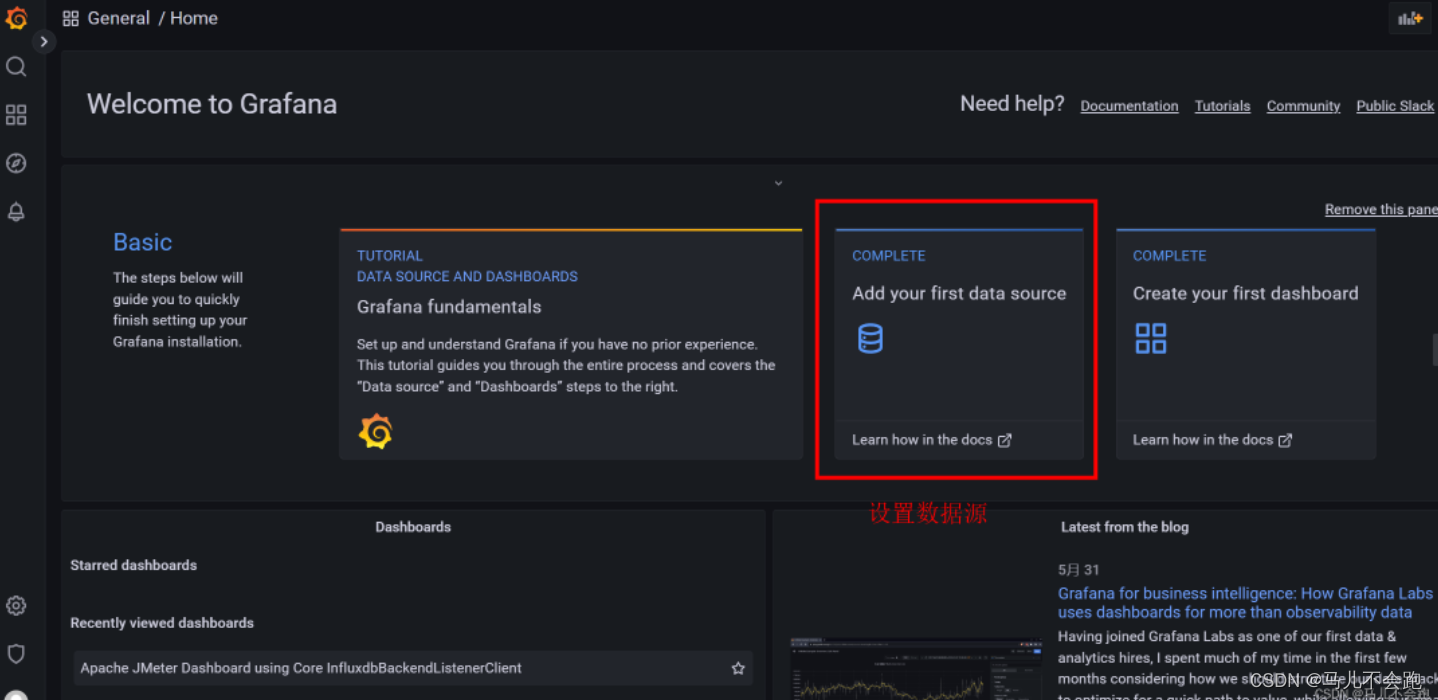Viewport: 1438px width, 700px height.
Task: Click the Add panel chart icon
Action: point(1410,19)
